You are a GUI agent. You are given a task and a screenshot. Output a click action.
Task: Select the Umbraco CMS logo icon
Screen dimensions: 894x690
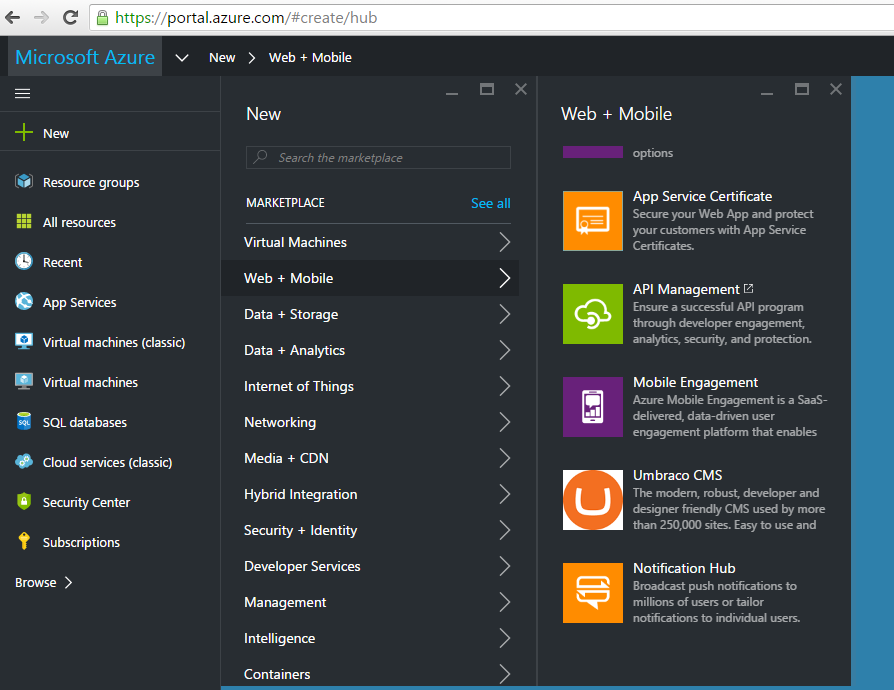click(593, 500)
